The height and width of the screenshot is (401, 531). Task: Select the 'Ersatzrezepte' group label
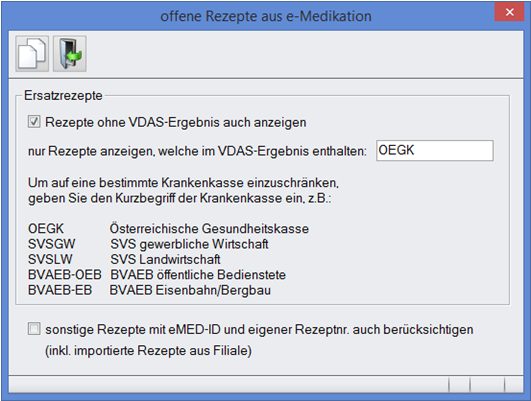pos(63,96)
